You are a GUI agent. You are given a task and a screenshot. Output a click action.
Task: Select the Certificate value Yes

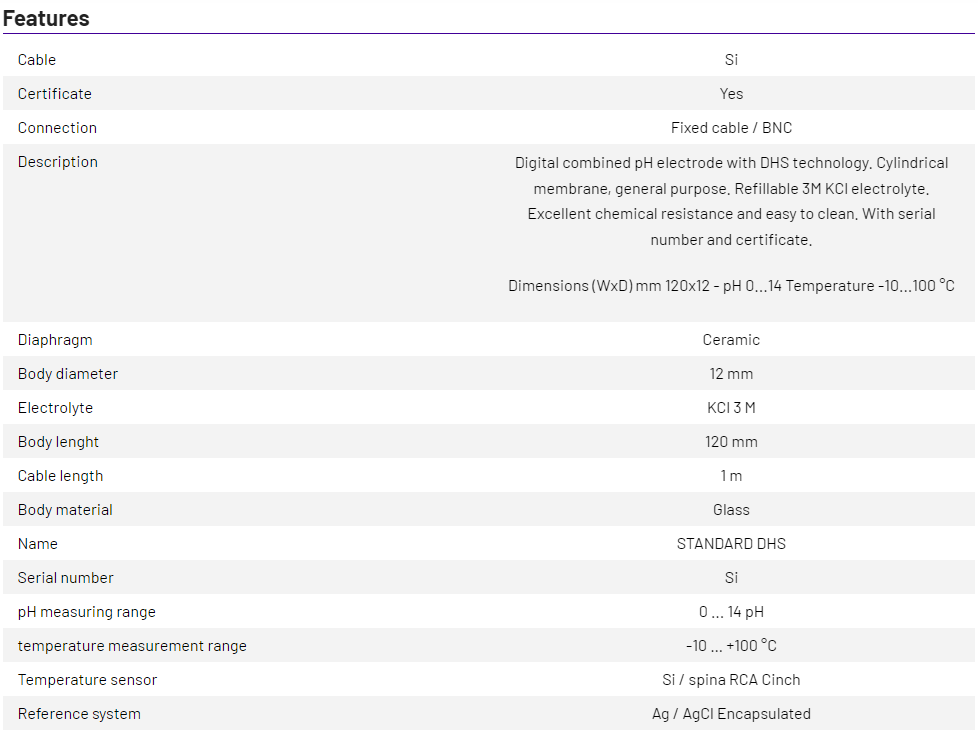tap(731, 94)
